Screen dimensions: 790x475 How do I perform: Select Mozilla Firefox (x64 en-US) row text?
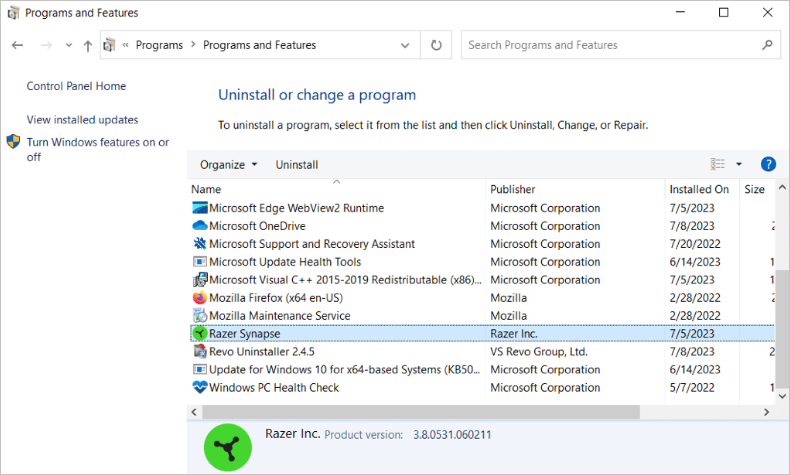[x=276, y=298]
